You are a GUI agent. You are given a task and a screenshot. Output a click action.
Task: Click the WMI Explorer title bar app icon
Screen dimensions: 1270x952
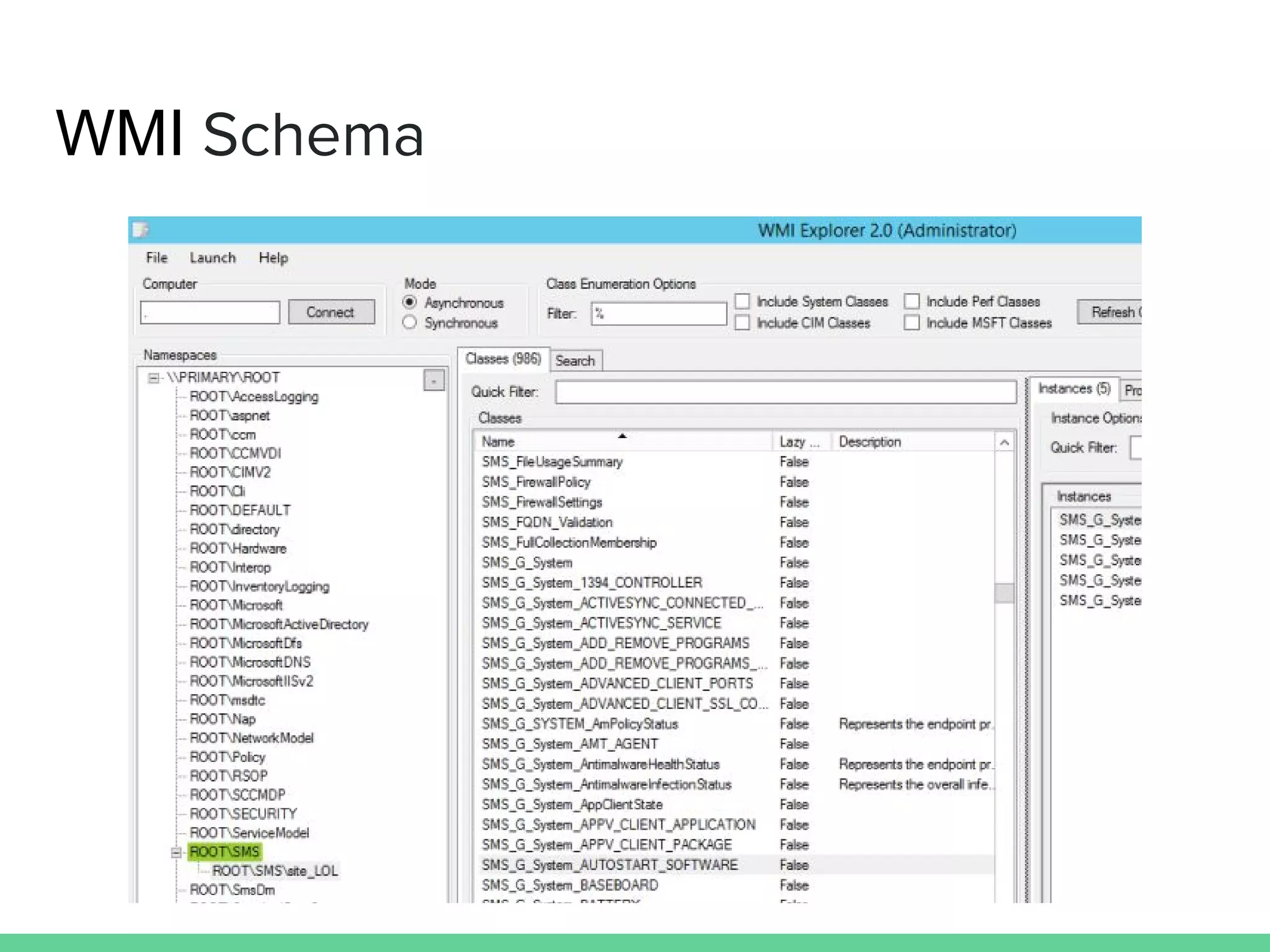pos(141,230)
